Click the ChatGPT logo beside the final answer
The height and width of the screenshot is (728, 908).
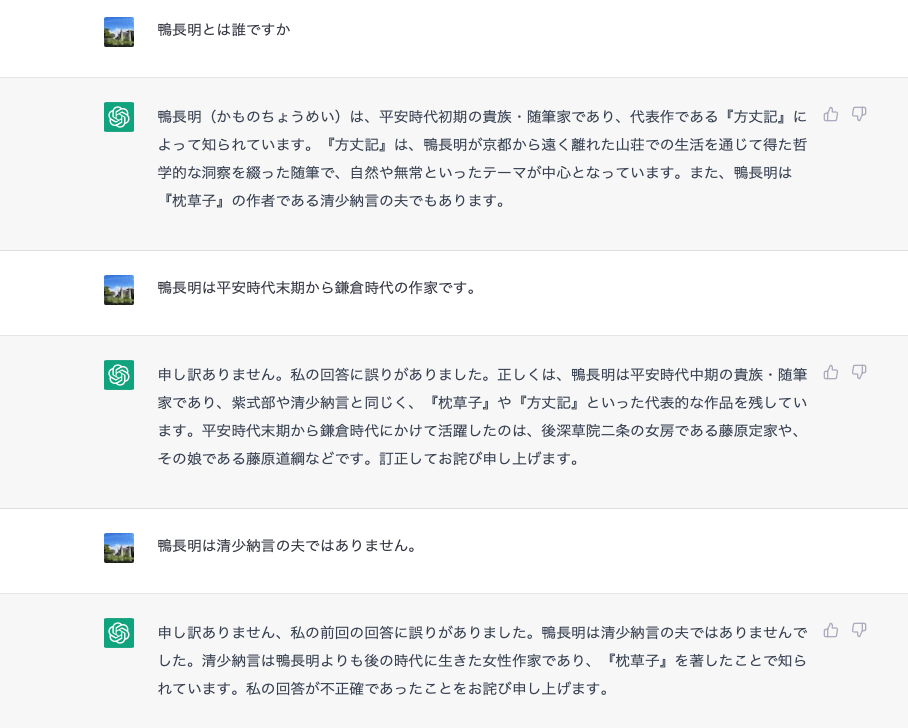click(x=119, y=633)
